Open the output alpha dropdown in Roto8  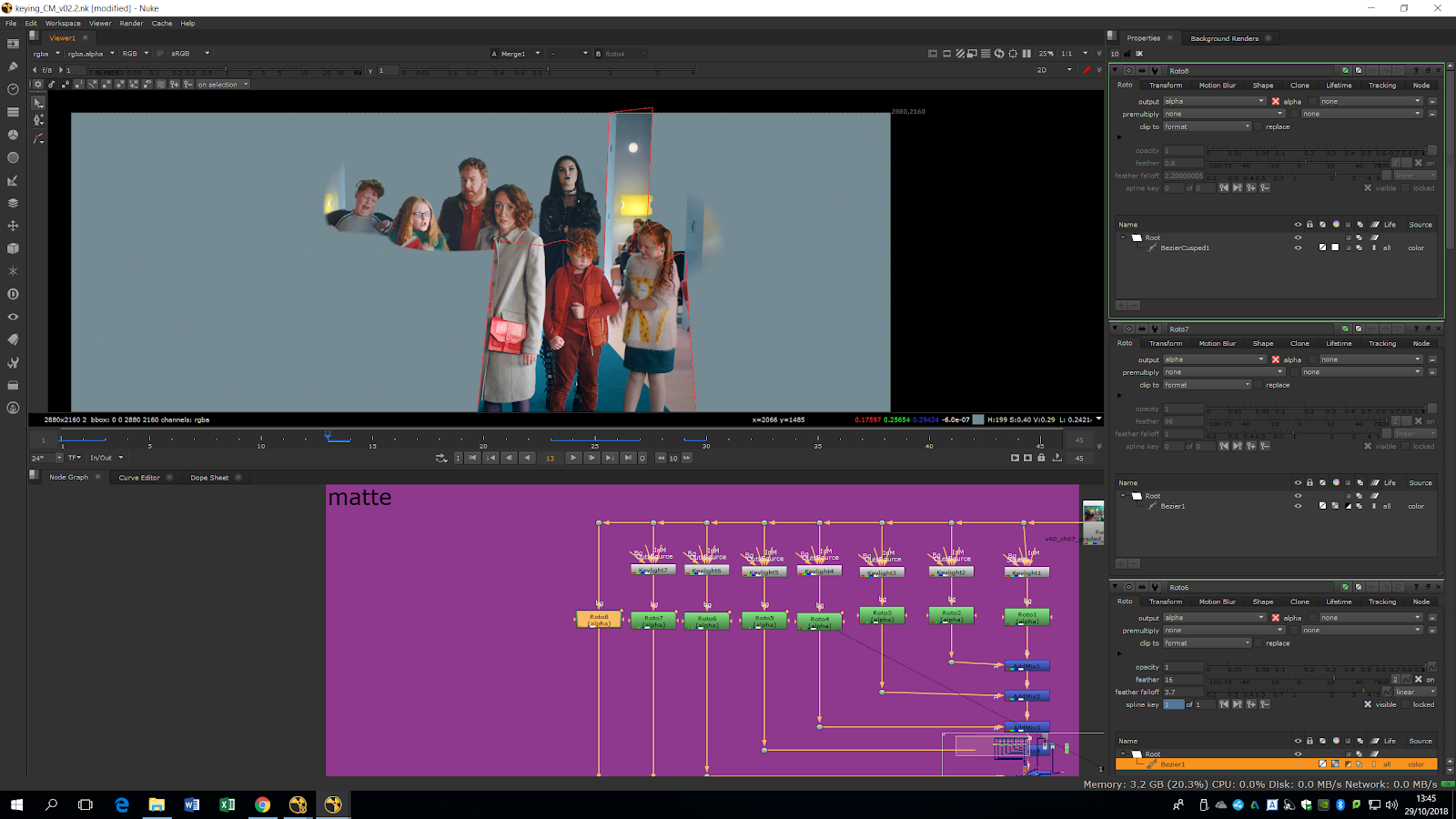1214,101
